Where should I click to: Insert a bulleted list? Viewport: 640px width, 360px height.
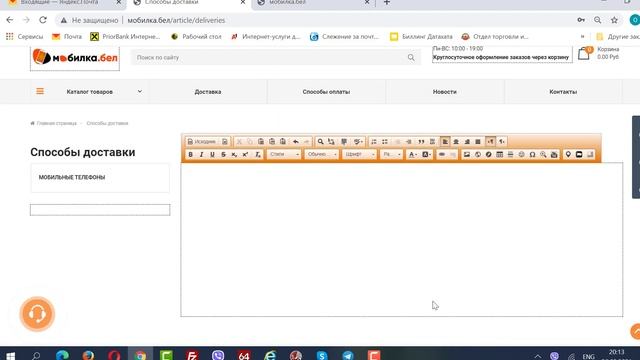pyautogui.click(x=385, y=142)
